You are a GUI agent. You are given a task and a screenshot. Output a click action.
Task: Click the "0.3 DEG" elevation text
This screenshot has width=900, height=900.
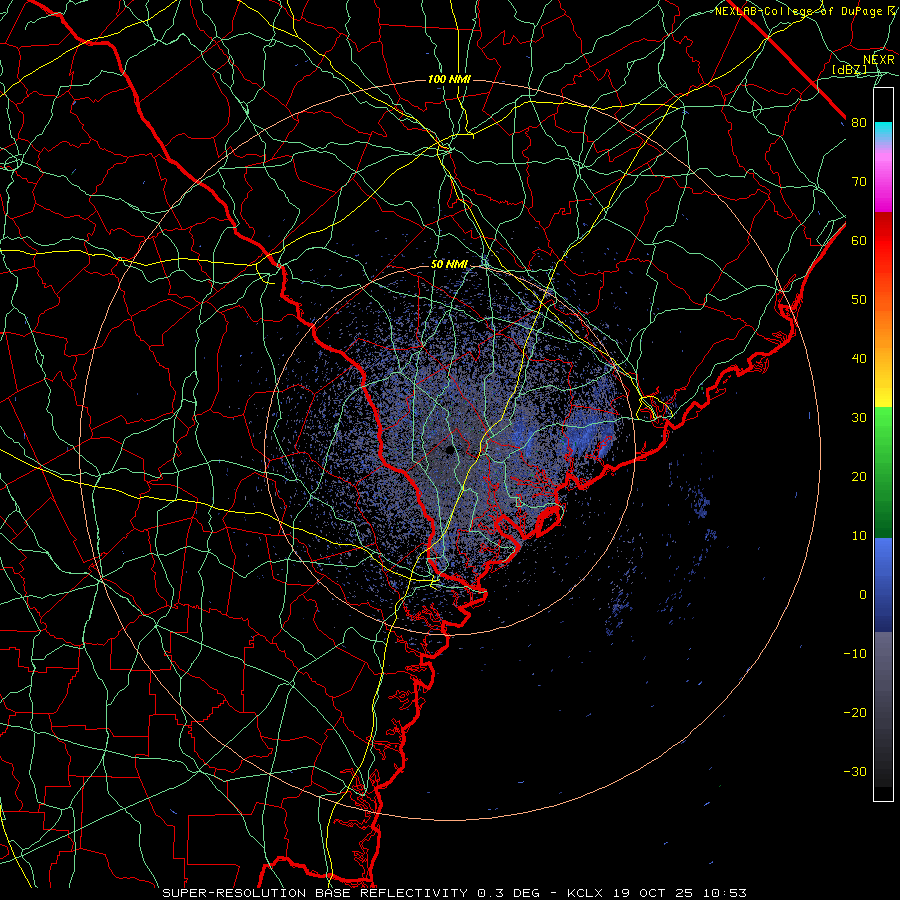(x=508, y=893)
